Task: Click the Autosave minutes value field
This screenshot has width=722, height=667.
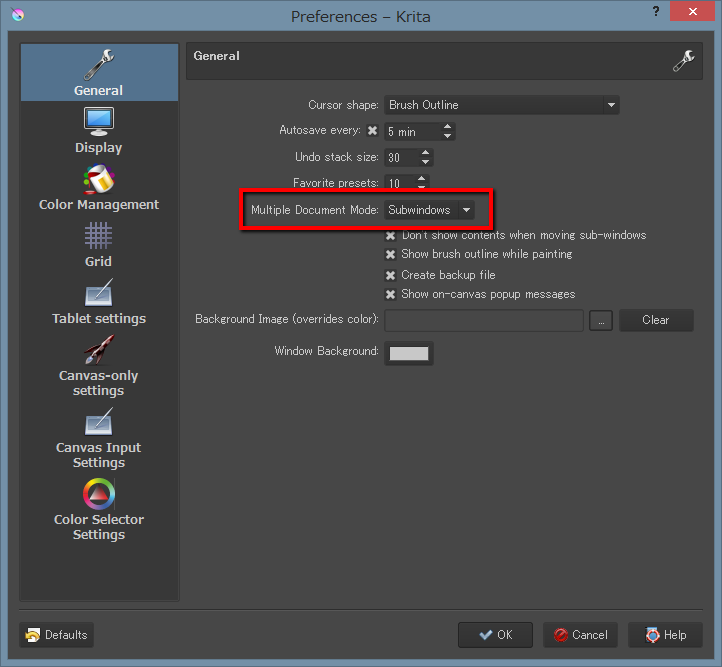Action: point(412,132)
